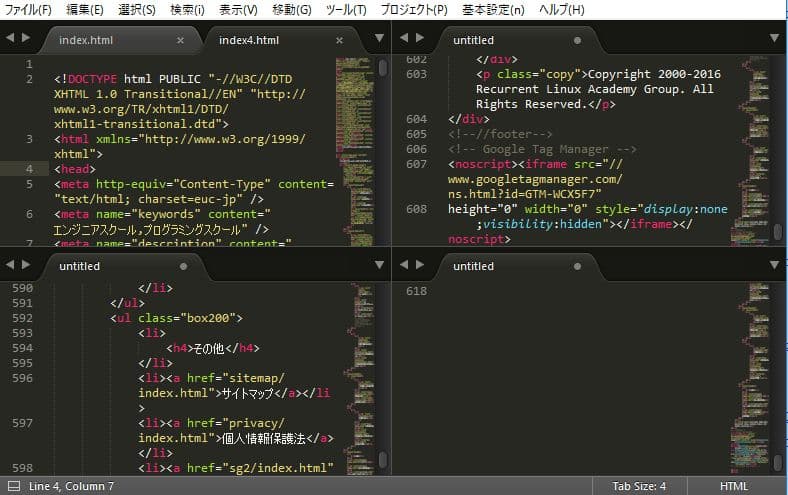Open tab list dropdown in top-right pane
The image size is (788, 495).
point(773,40)
